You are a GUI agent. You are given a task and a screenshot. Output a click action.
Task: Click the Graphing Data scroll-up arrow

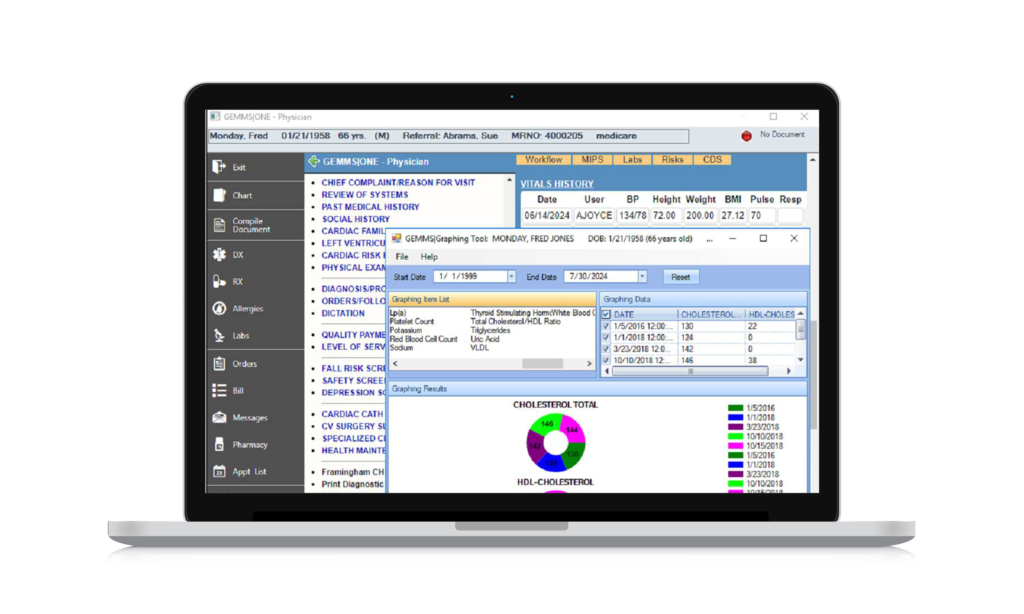click(x=801, y=314)
